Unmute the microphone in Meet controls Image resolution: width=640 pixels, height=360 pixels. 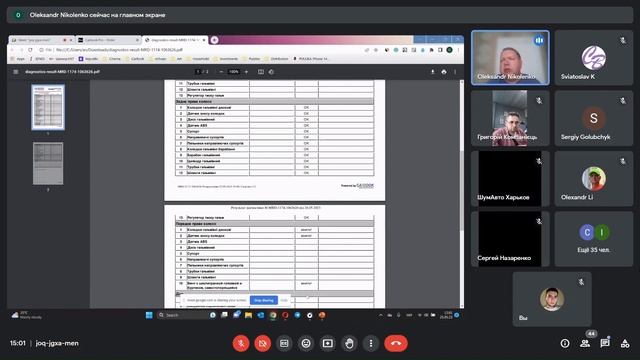pos(241,343)
